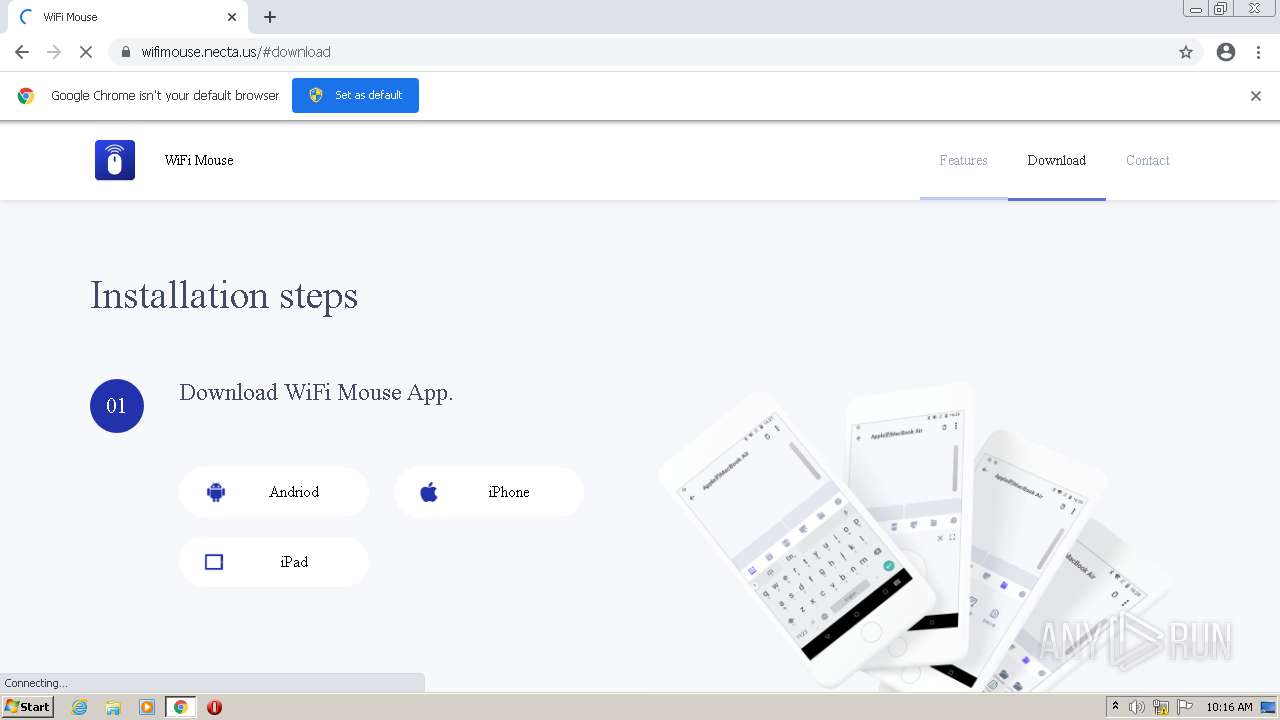The width and height of the screenshot is (1280, 720).
Task: Open Internet Explorer from taskbar
Action: pyautogui.click(x=79, y=707)
